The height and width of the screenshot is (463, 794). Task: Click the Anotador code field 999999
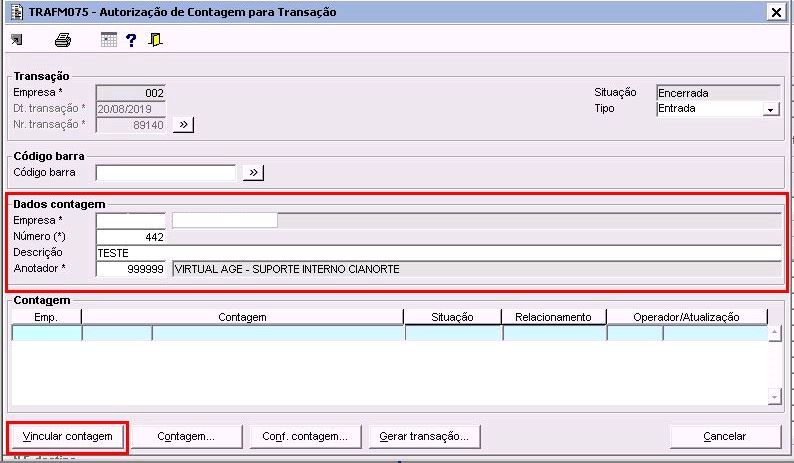pos(131,269)
